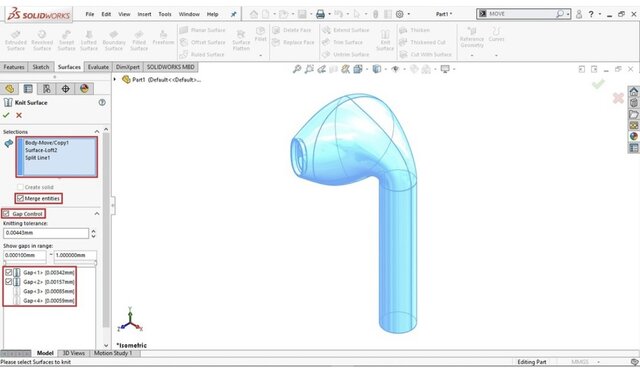The height and width of the screenshot is (368, 640).
Task: Click the Zoom to Area icon
Action: tap(309, 69)
